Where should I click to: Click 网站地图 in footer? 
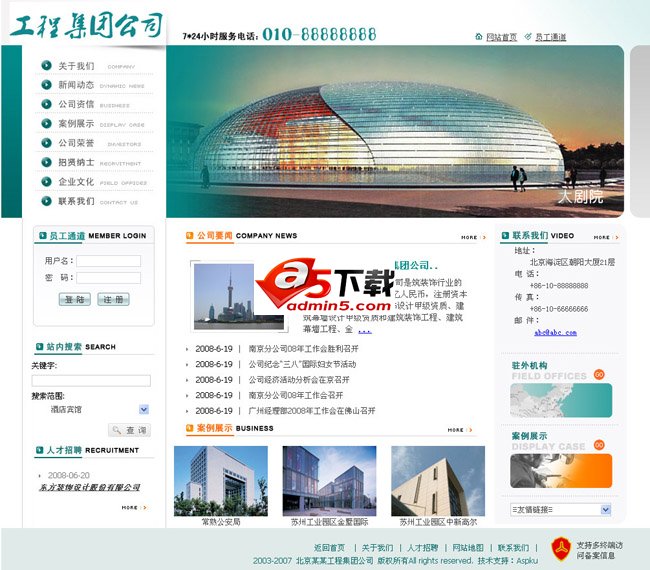468,548
